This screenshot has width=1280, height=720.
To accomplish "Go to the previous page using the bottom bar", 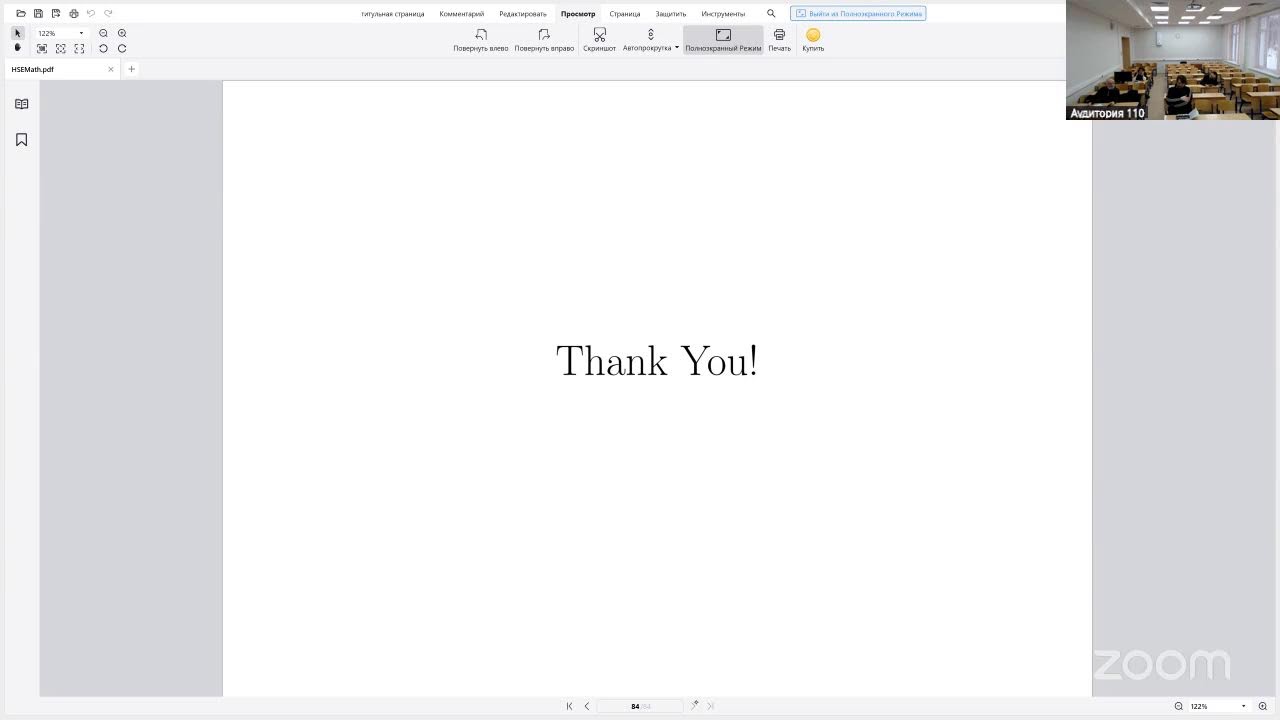I will click(587, 706).
